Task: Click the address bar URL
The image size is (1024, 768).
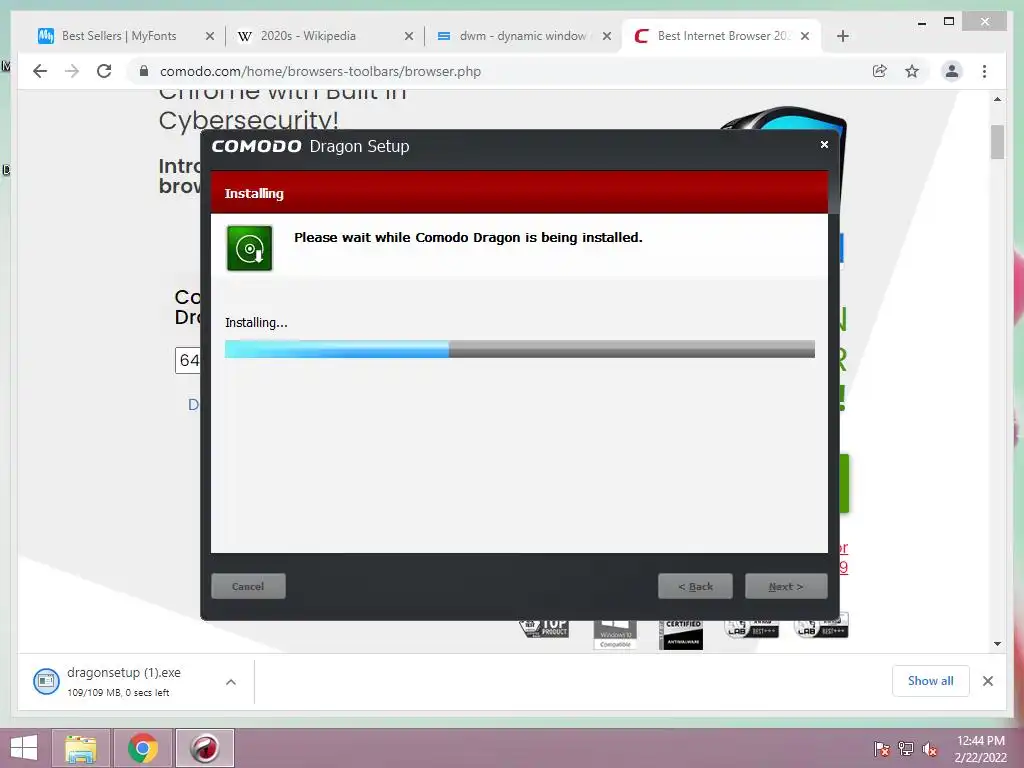Action: [320, 71]
